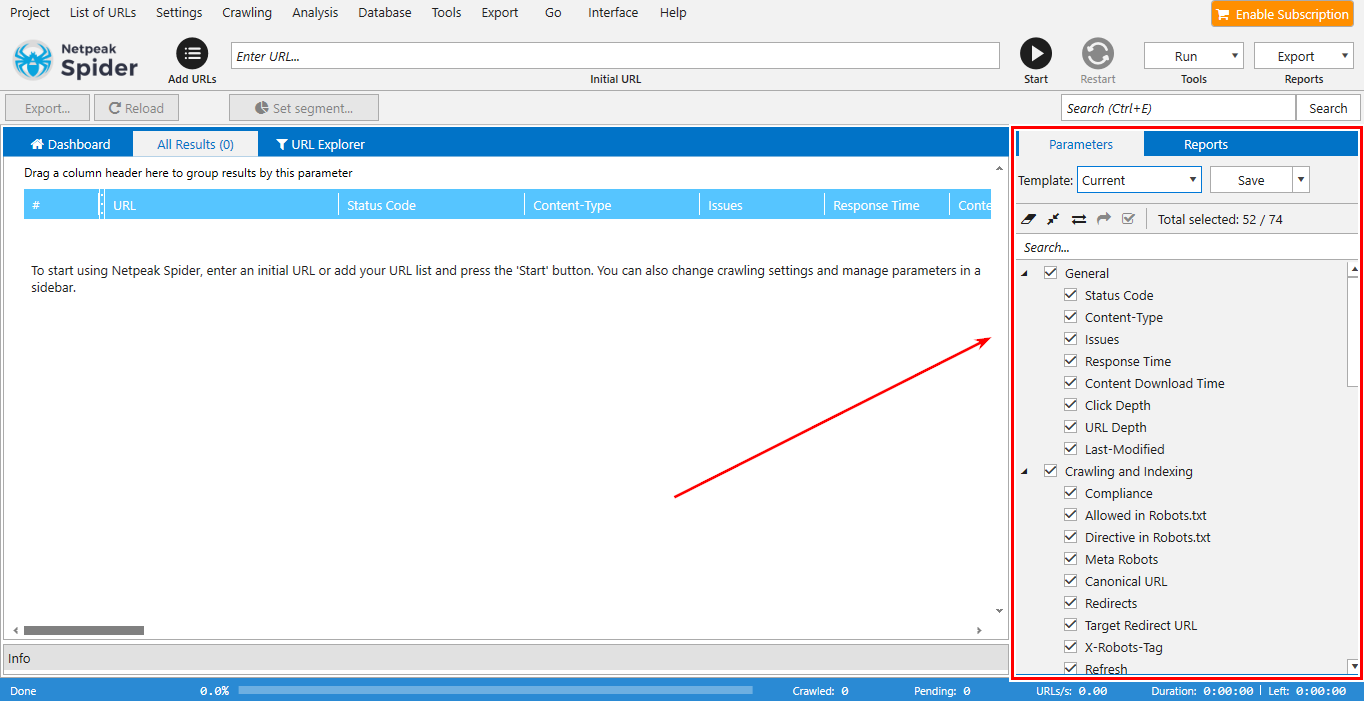Click the Reload button

click(136, 108)
